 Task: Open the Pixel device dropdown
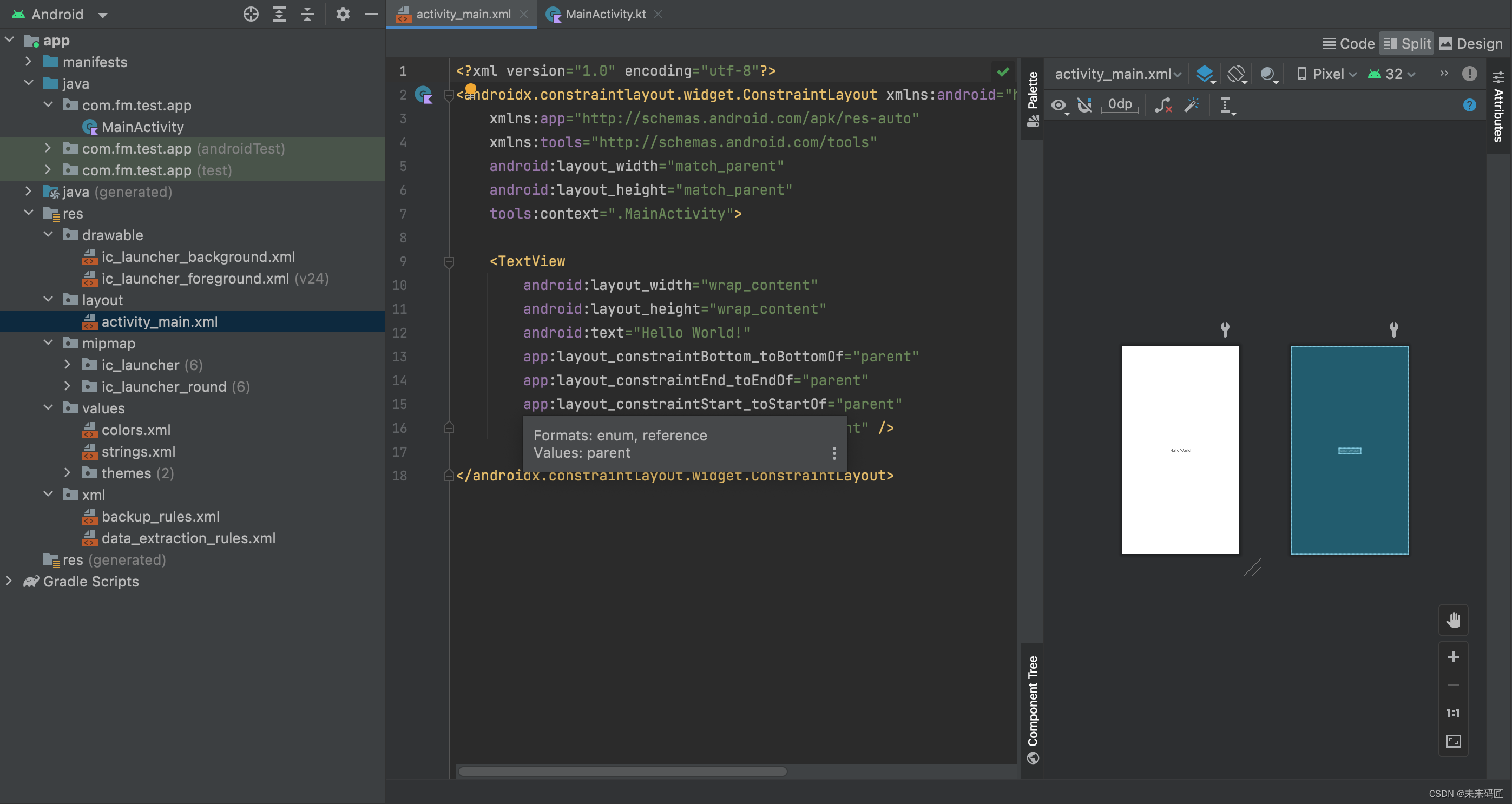pos(1326,74)
